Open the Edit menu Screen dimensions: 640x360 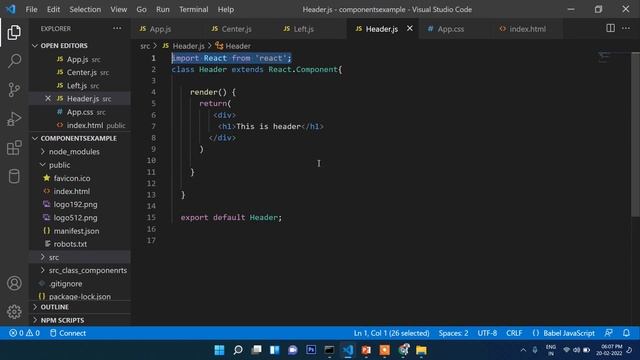53,9
